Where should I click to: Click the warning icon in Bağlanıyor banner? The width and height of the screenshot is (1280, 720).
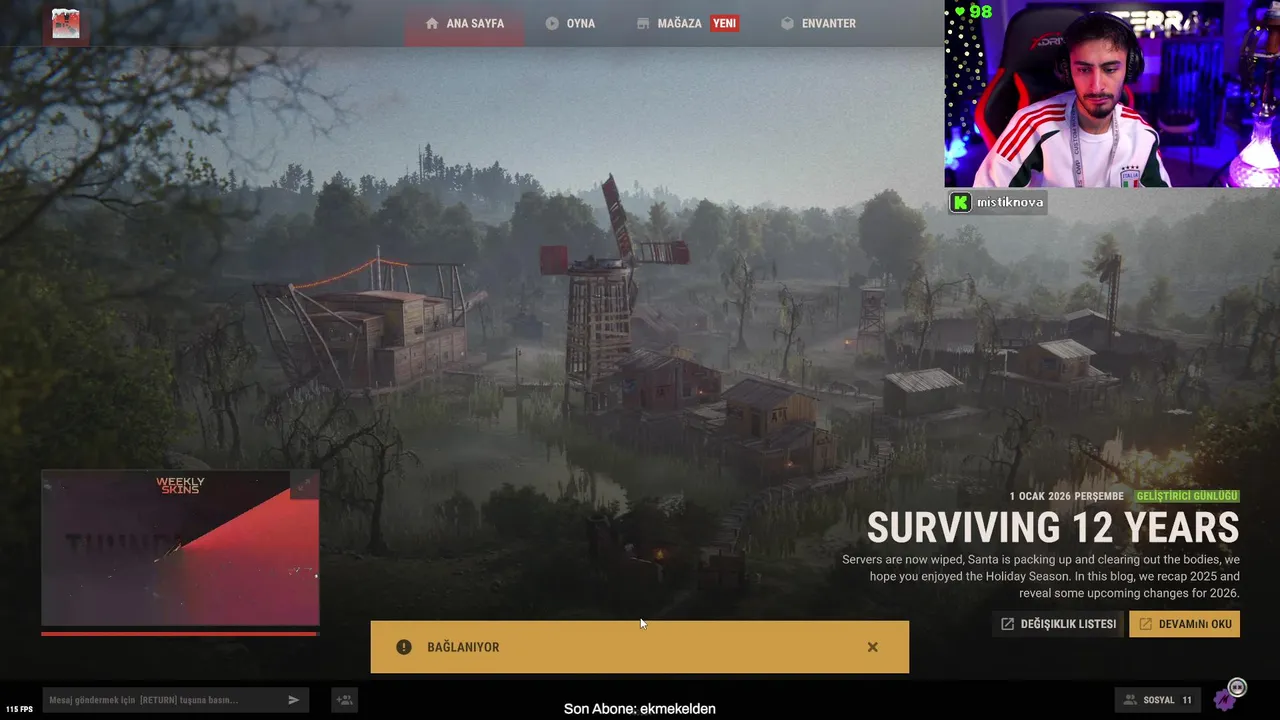tap(404, 647)
